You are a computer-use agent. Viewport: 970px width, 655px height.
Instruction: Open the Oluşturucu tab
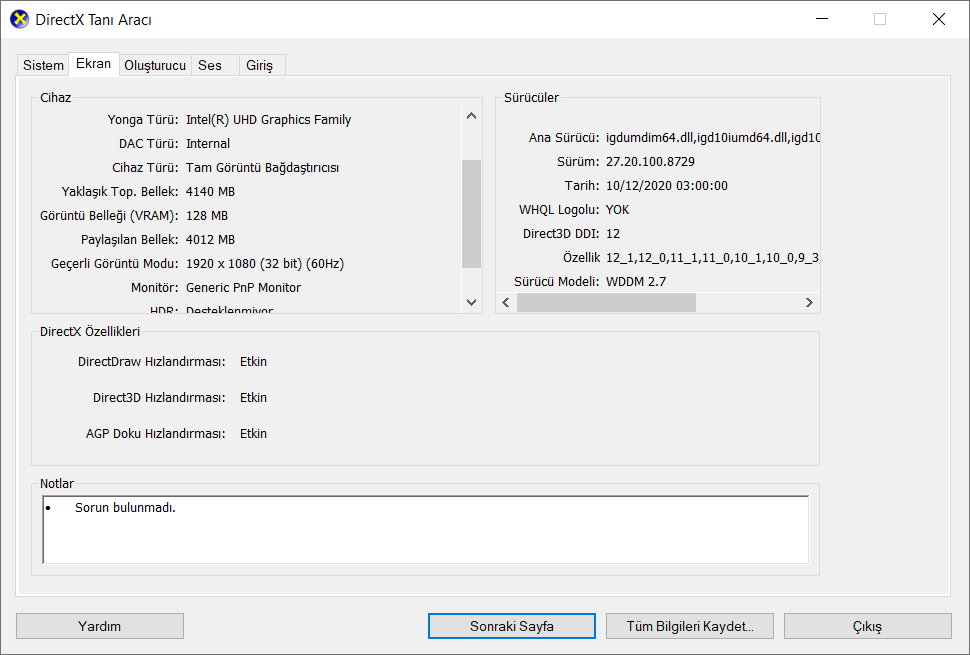point(155,65)
